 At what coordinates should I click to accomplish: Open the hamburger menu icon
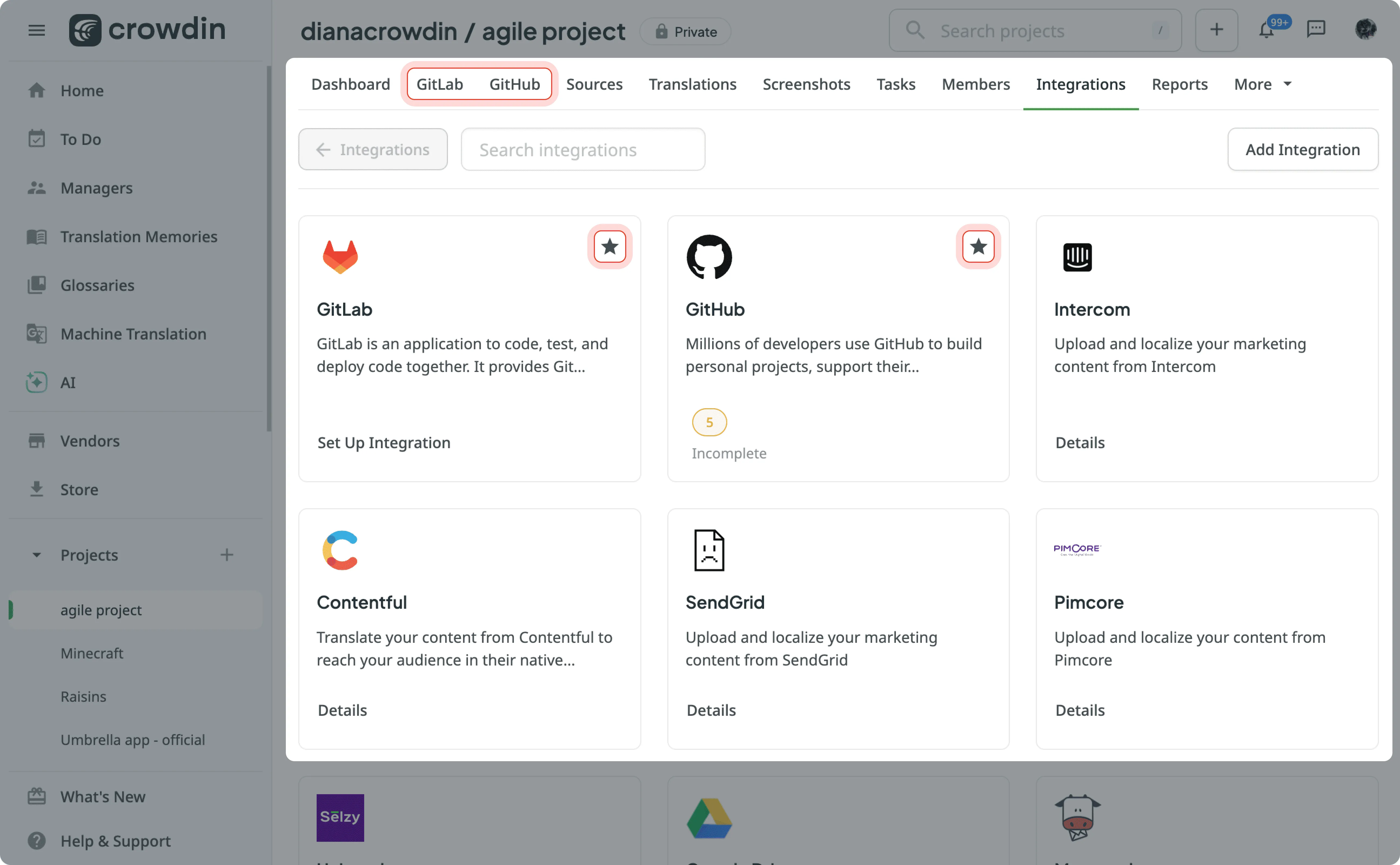(36, 30)
